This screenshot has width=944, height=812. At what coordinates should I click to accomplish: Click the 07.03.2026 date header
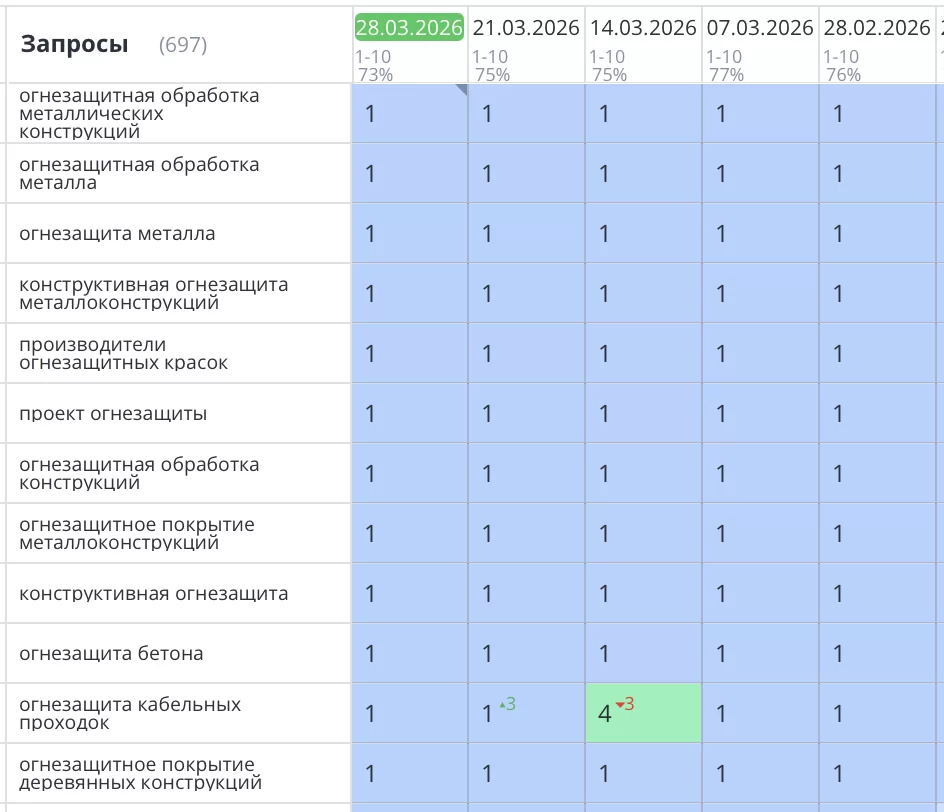pos(757,28)
